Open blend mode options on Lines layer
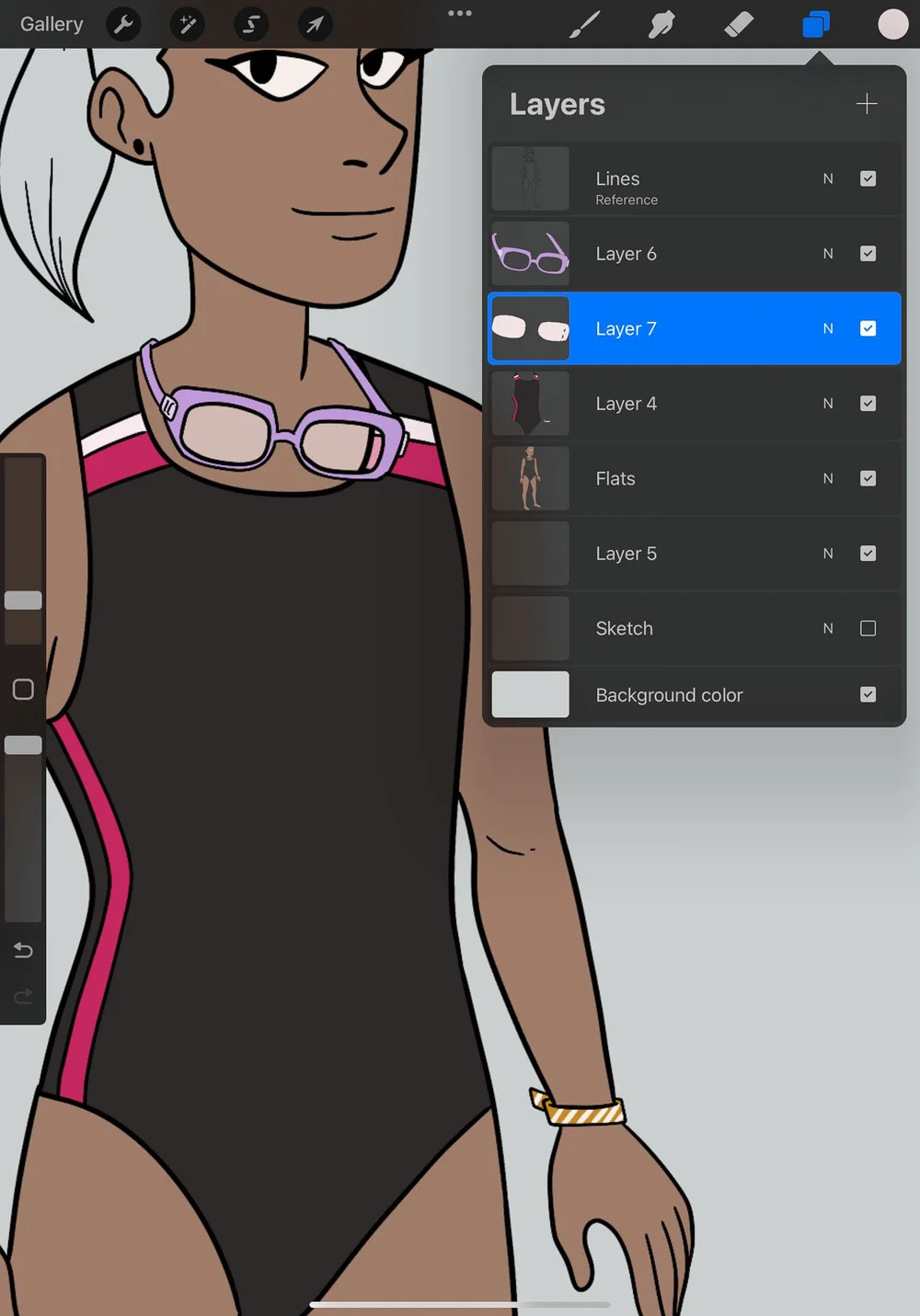This screenshot has width=920, height=1316. click(x=827, y=178)
